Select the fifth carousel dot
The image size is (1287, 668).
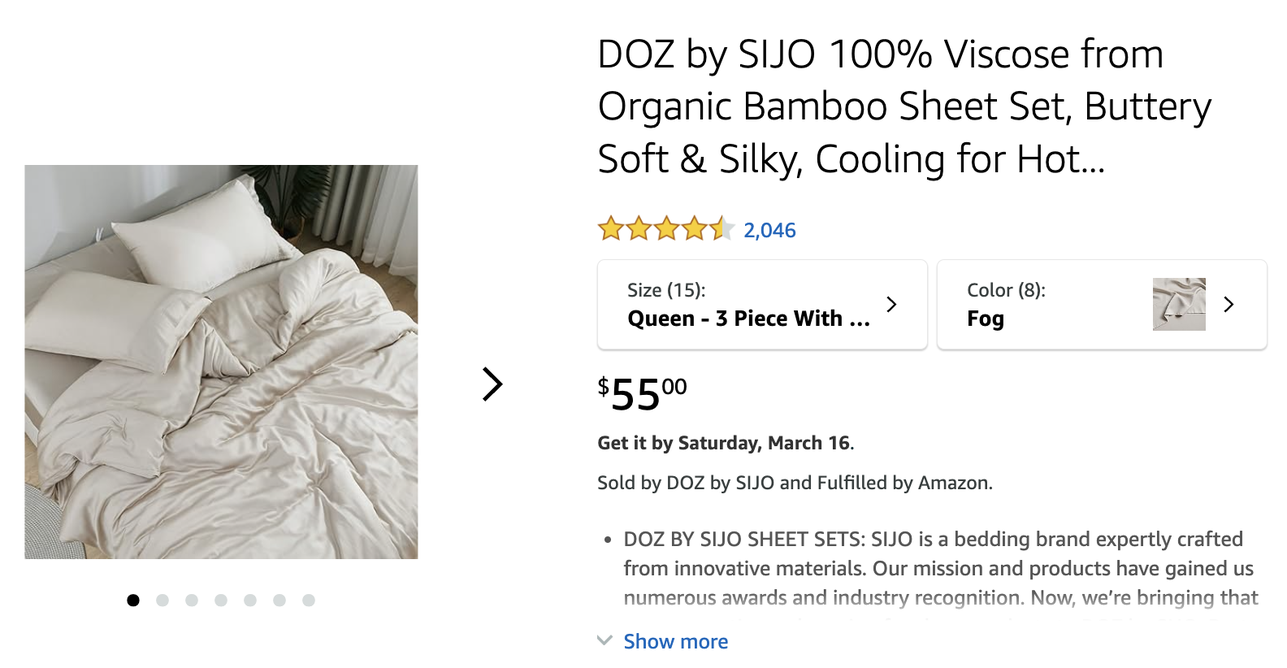pyautogui.click(x=250, y=600)
